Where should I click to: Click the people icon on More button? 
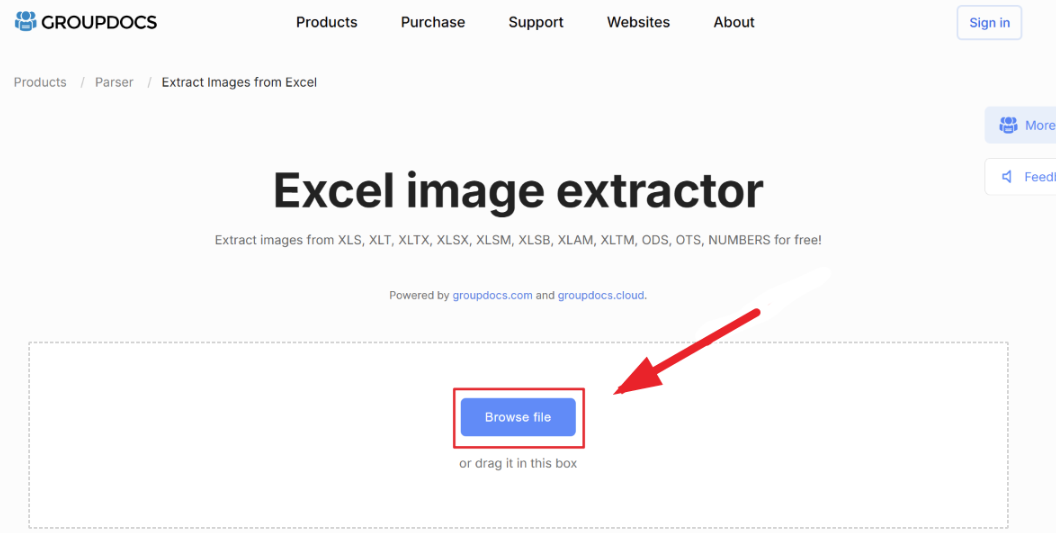coord(1007,125)
